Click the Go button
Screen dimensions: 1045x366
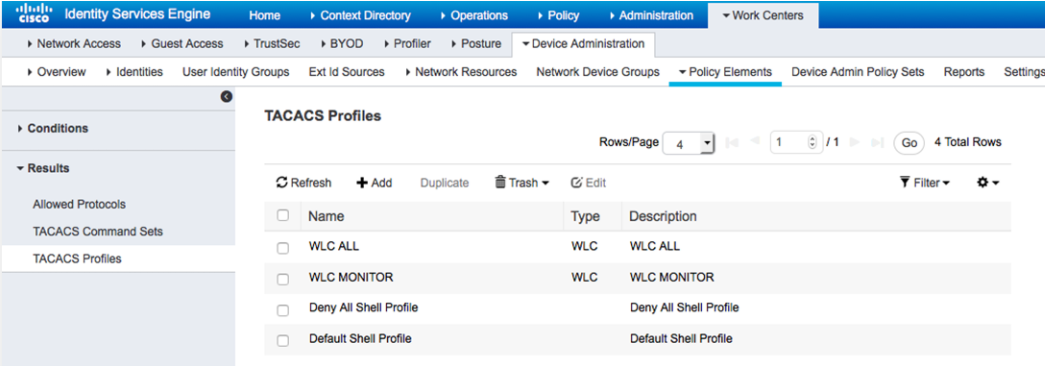click(x=909, y=143)
